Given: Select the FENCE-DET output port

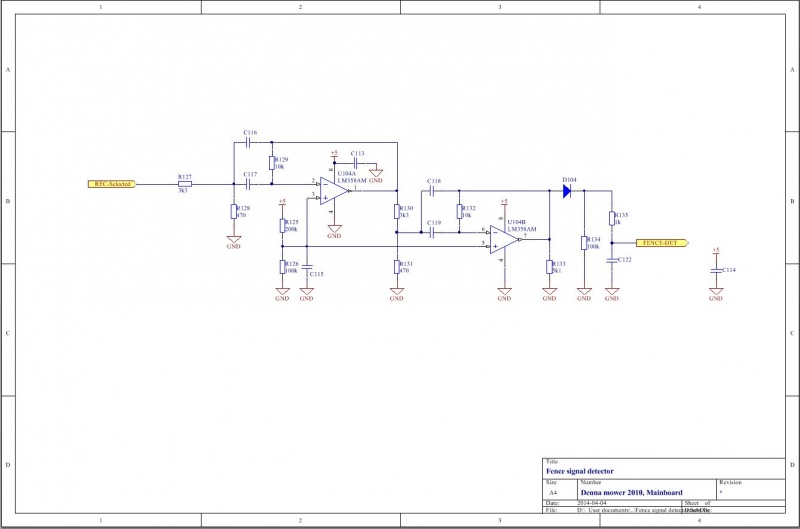Looking at the screenshot, I should (x=659, y=241).
